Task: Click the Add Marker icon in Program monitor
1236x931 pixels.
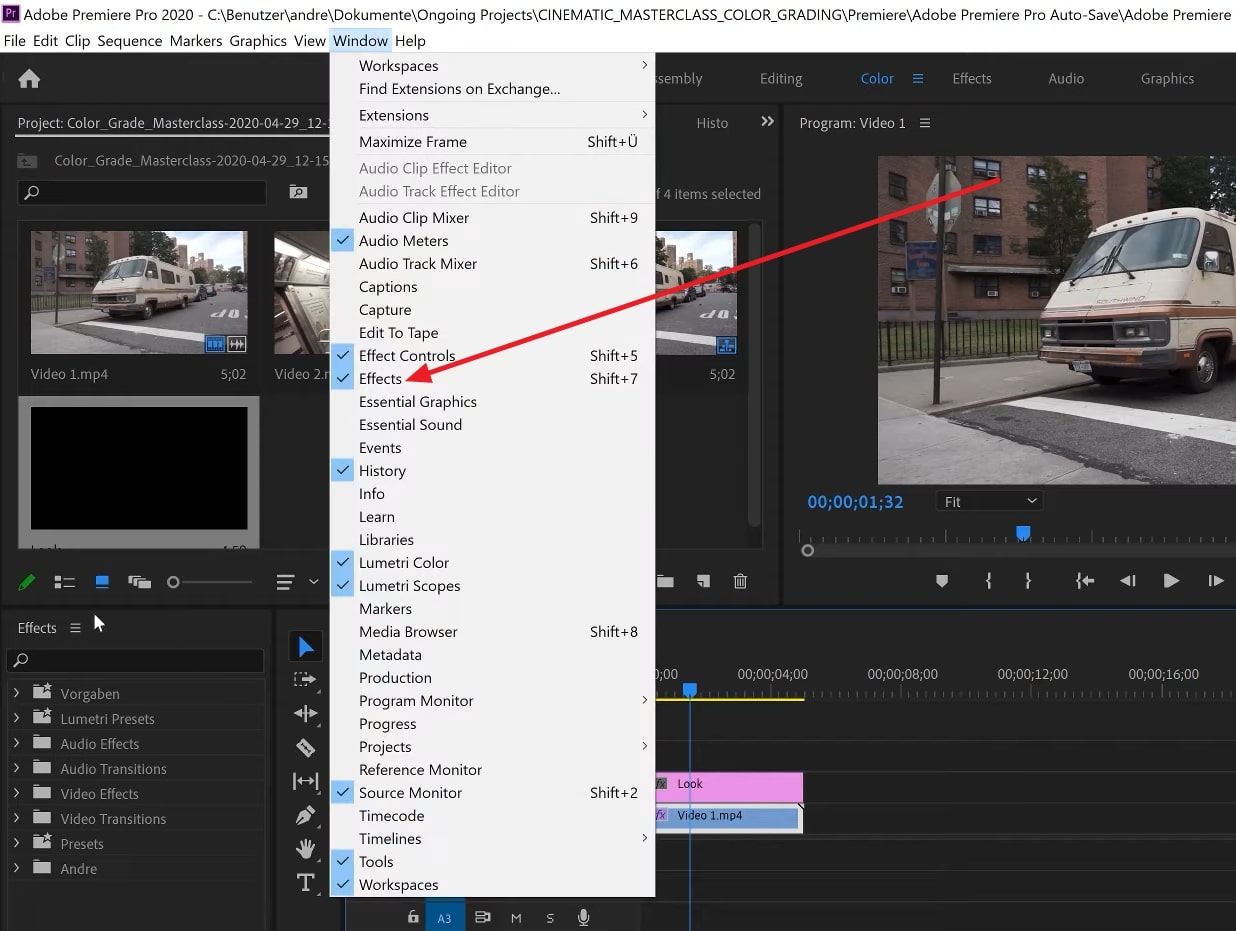Action: (x=940, y=580)
